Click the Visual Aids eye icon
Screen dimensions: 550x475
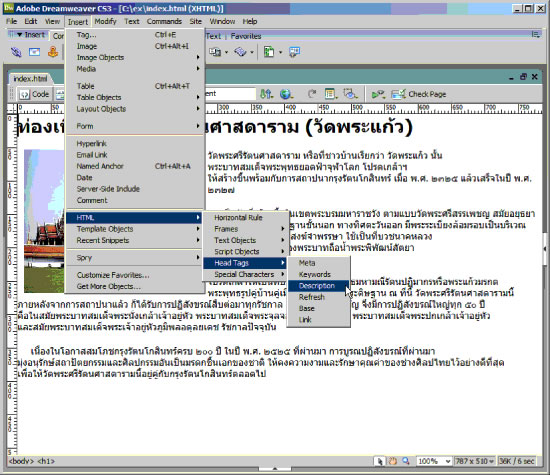[350, 94]
